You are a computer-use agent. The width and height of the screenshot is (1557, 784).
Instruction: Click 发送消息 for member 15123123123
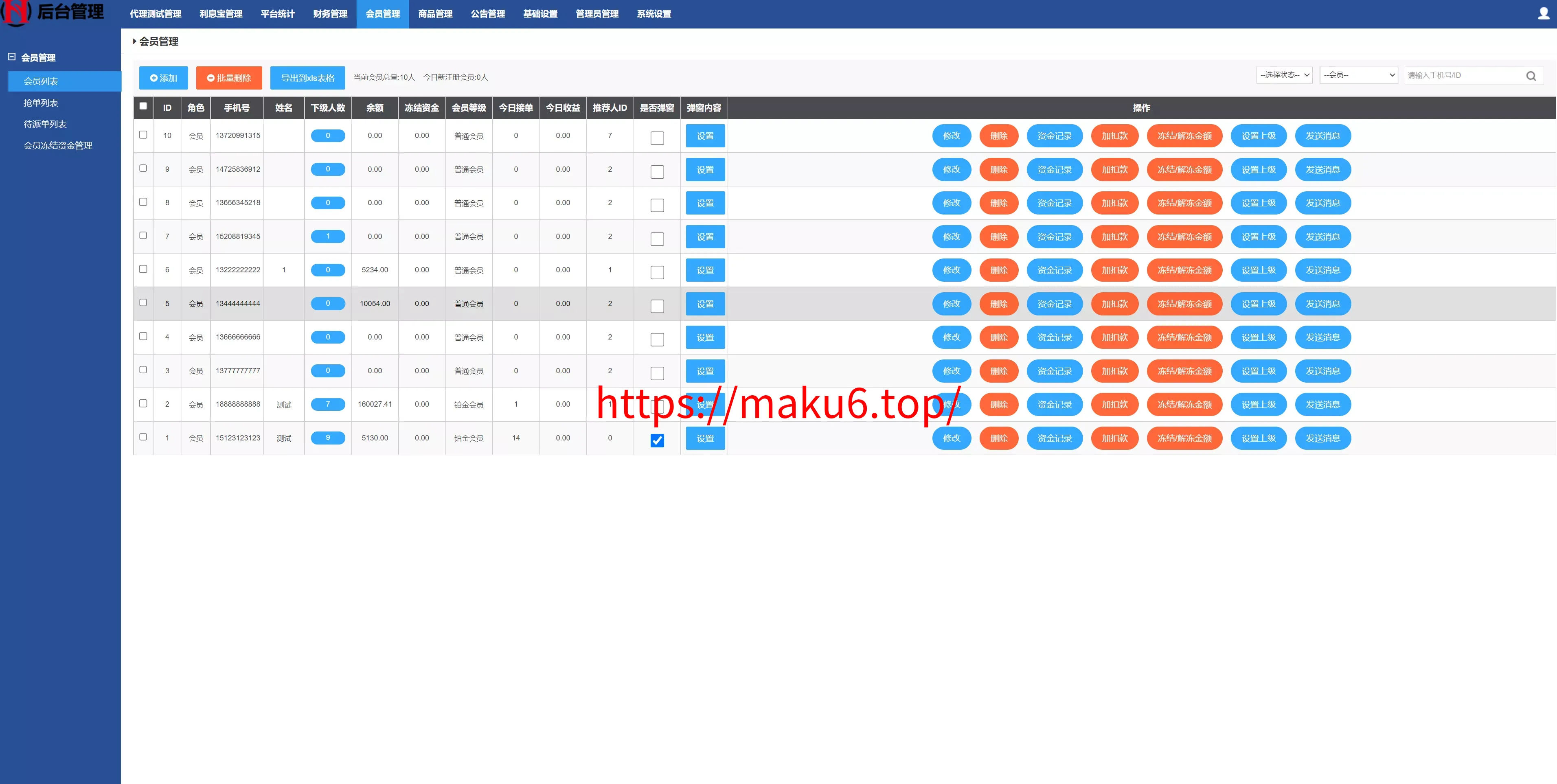pos(1322,438)
